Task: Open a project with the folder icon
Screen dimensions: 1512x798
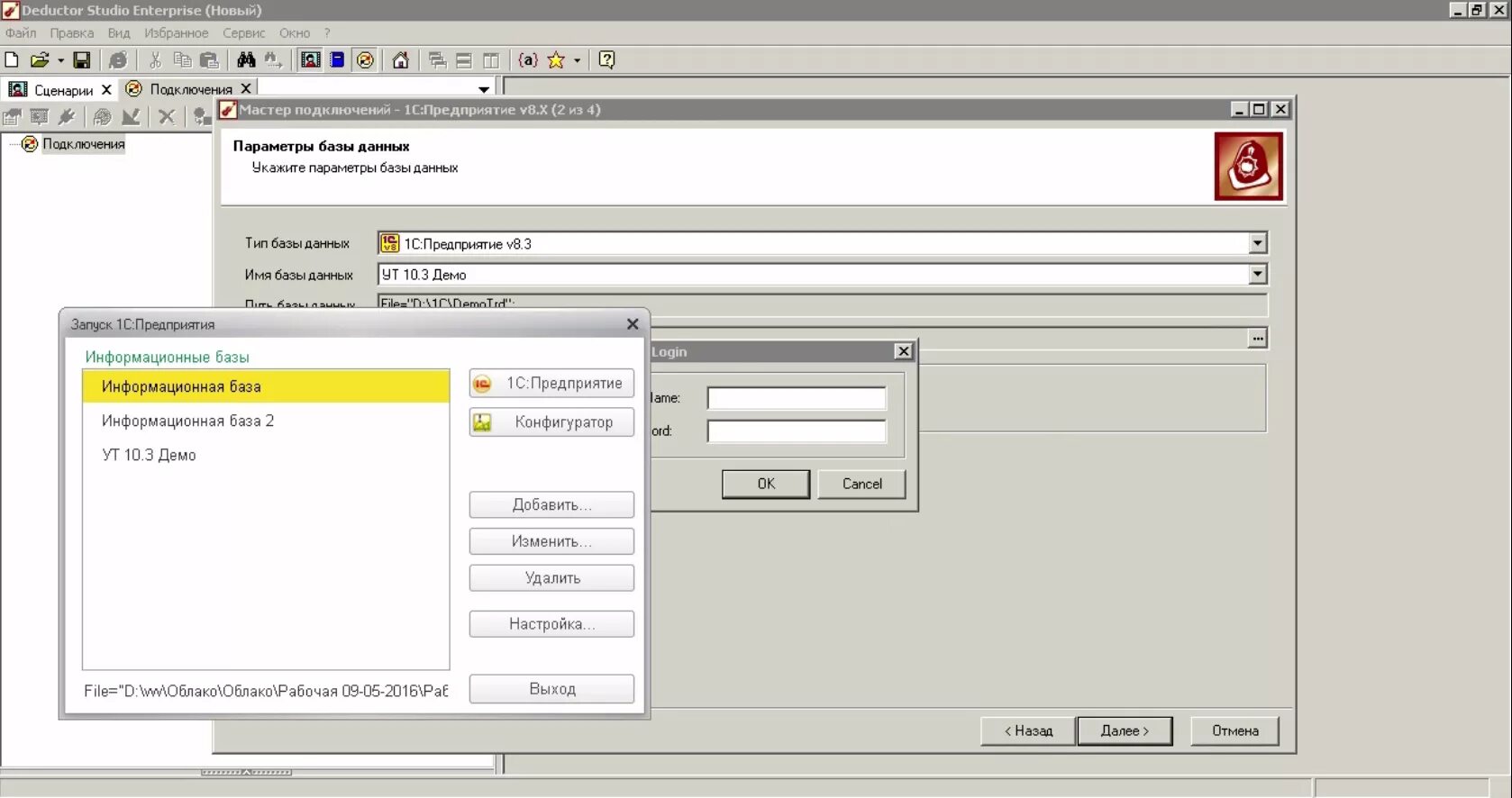Action: coord(39,60)
